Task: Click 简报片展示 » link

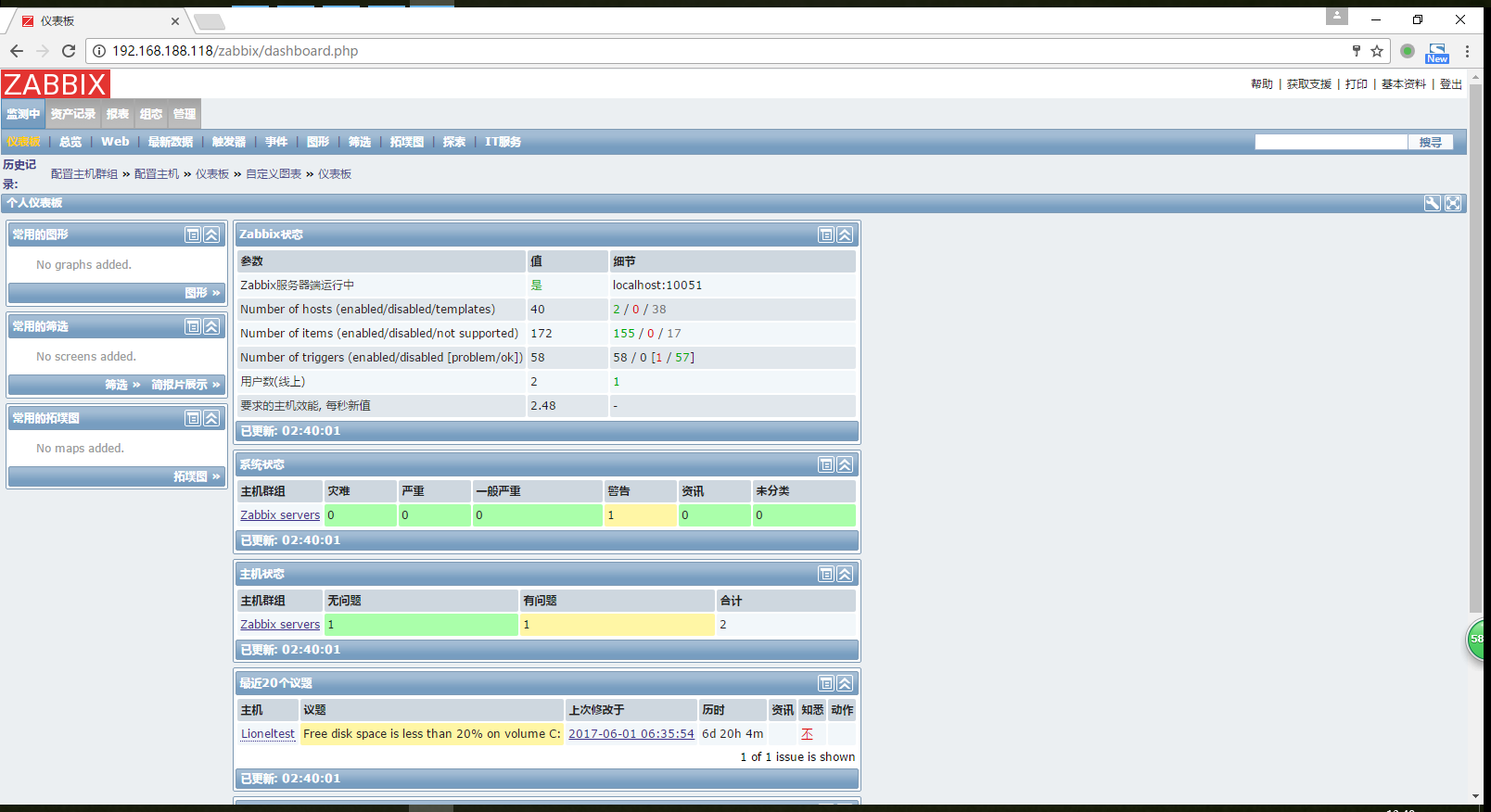Action: [186, 385]
